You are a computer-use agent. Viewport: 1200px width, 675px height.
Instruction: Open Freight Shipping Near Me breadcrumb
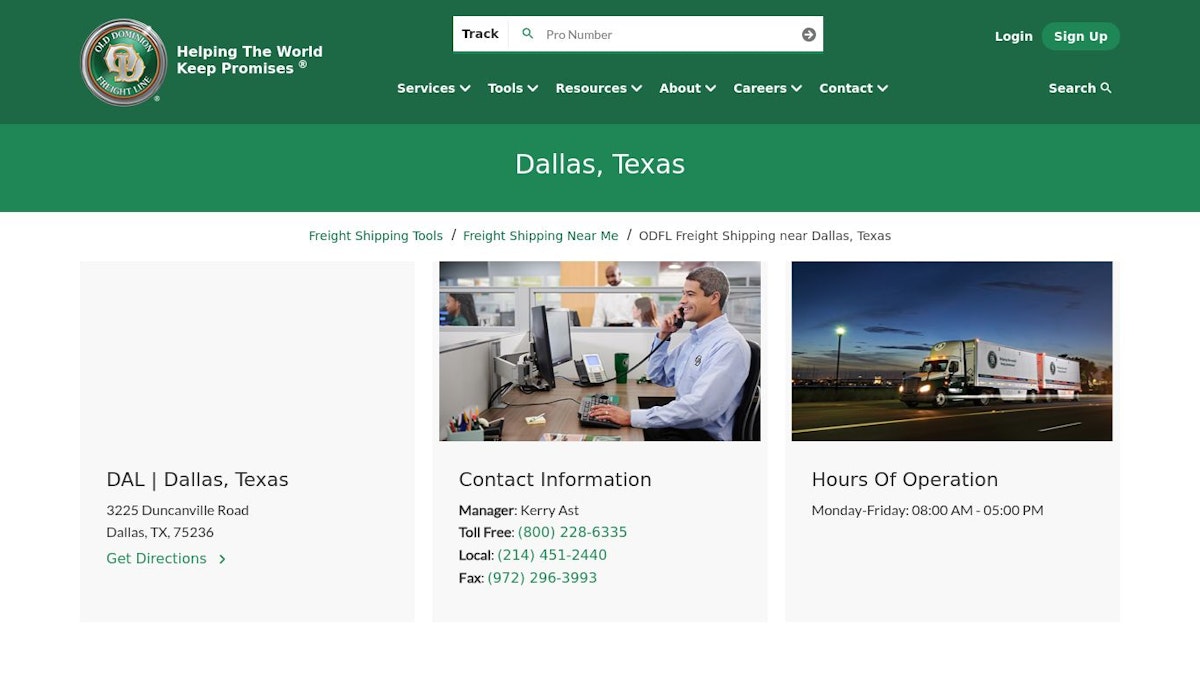[540, 236]
